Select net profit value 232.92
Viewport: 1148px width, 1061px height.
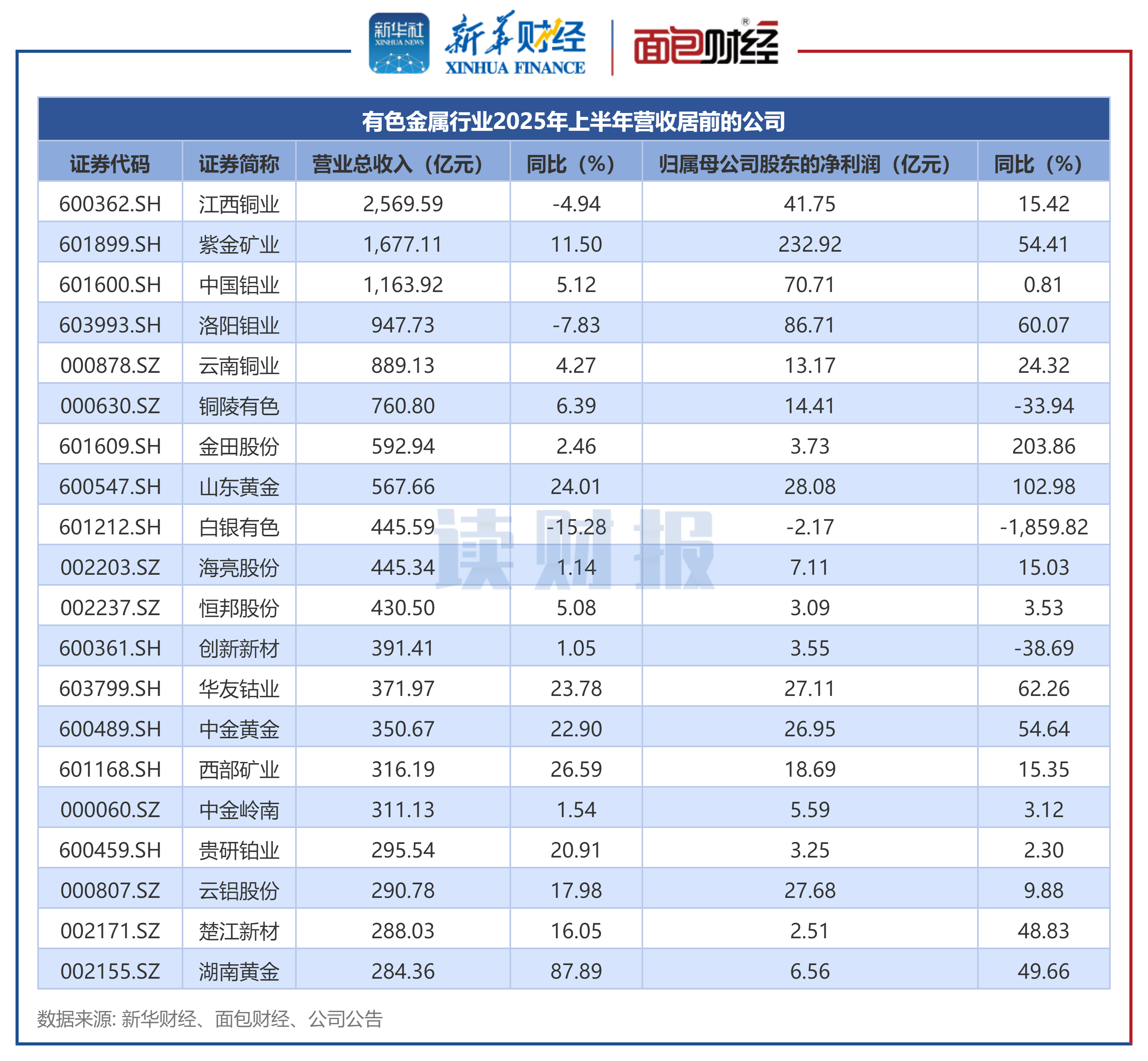point(809,245)
